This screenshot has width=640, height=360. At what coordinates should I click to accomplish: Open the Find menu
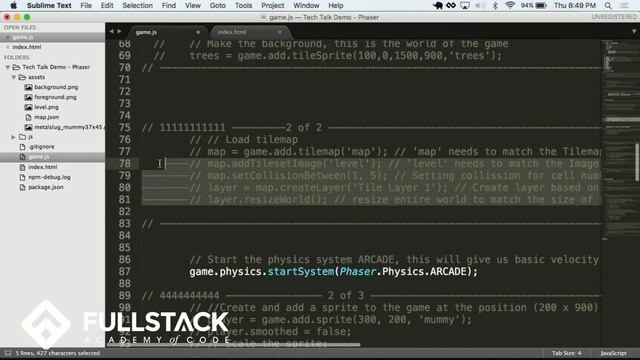coord(169,5)
